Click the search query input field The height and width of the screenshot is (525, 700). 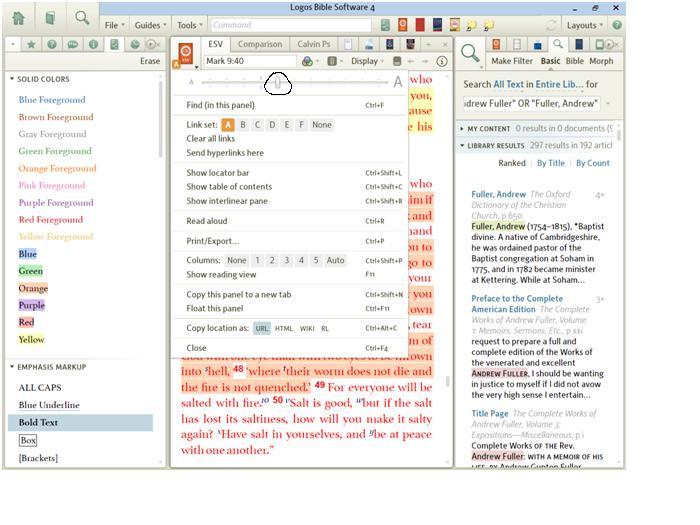click(x=531, y=104)
